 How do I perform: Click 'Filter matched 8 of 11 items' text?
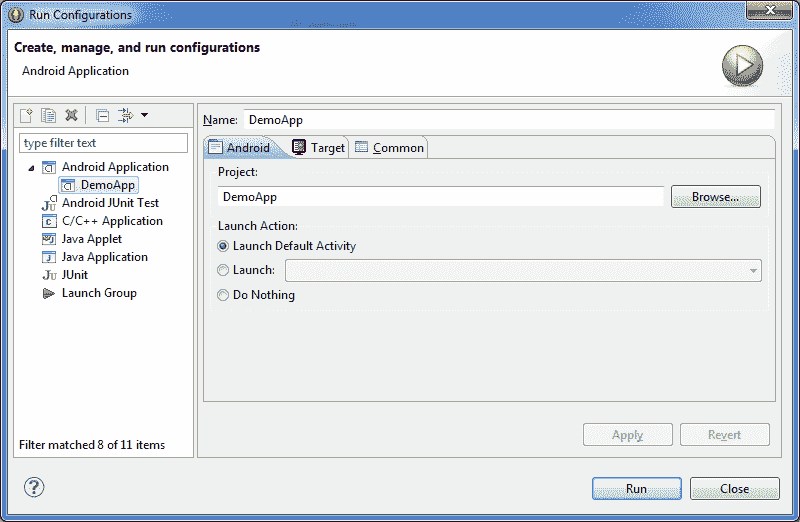[92, 445]
